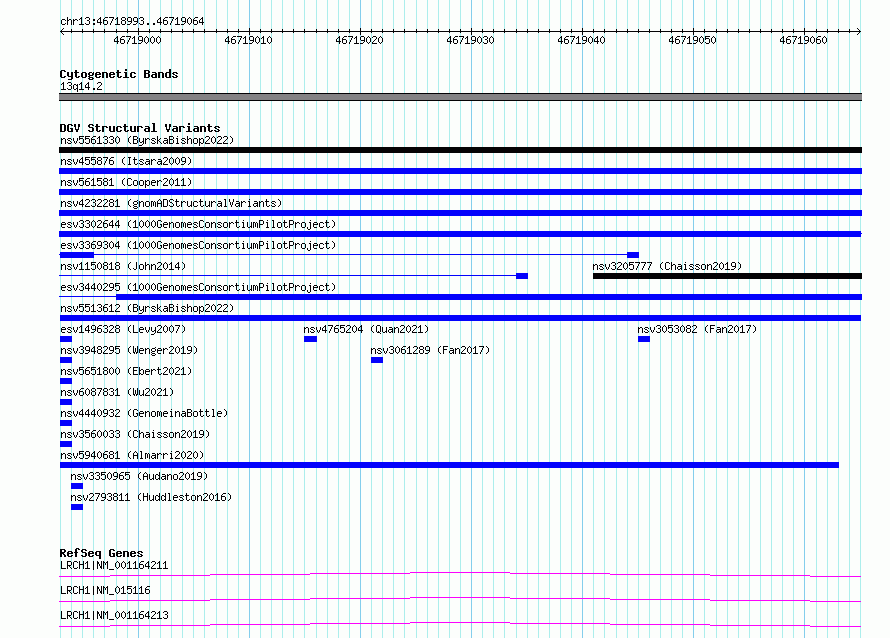890x638 pixels.
Task: Select the nsv455876 (Itsara2009) variant label
Action: point(126,161)
